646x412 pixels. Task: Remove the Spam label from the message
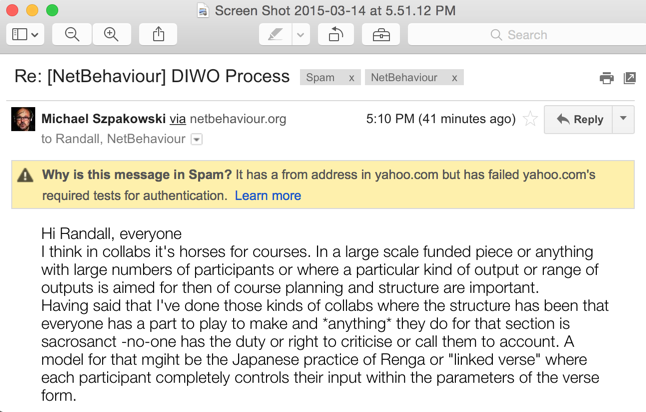coord(351,78)
